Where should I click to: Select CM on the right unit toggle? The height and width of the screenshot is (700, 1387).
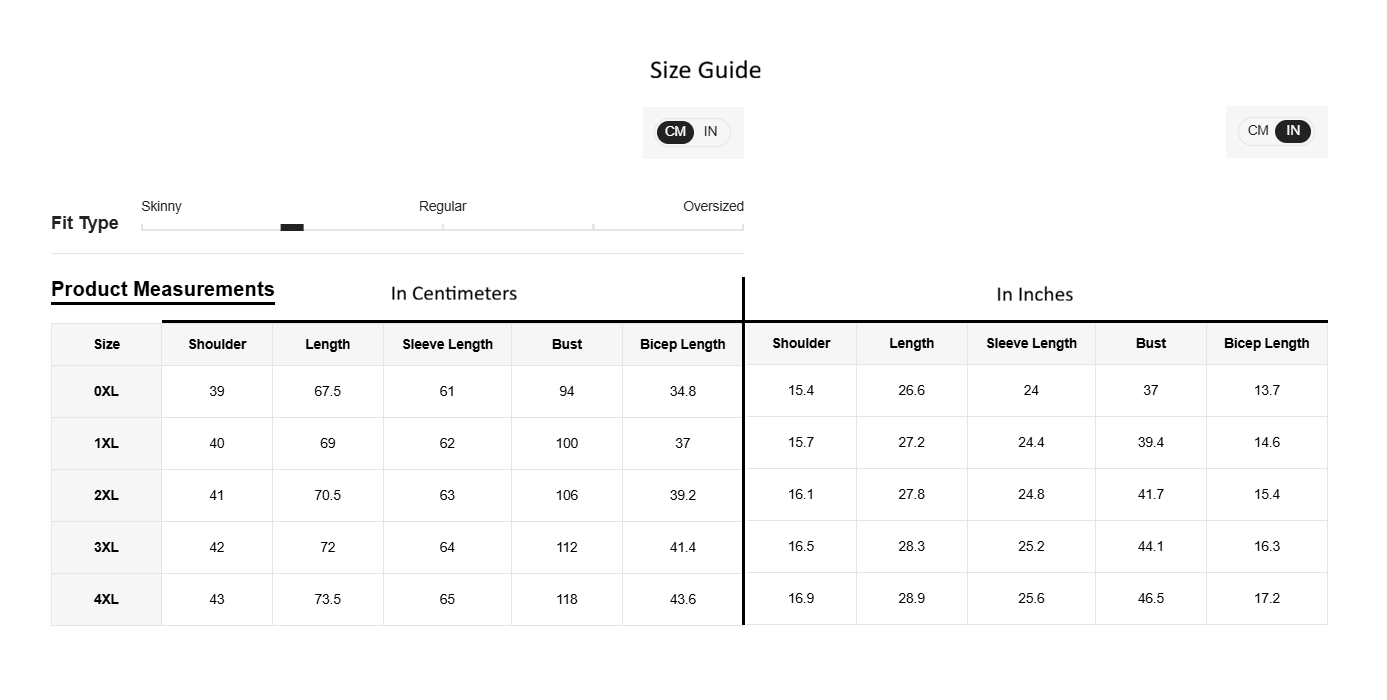click(1258, 131)
